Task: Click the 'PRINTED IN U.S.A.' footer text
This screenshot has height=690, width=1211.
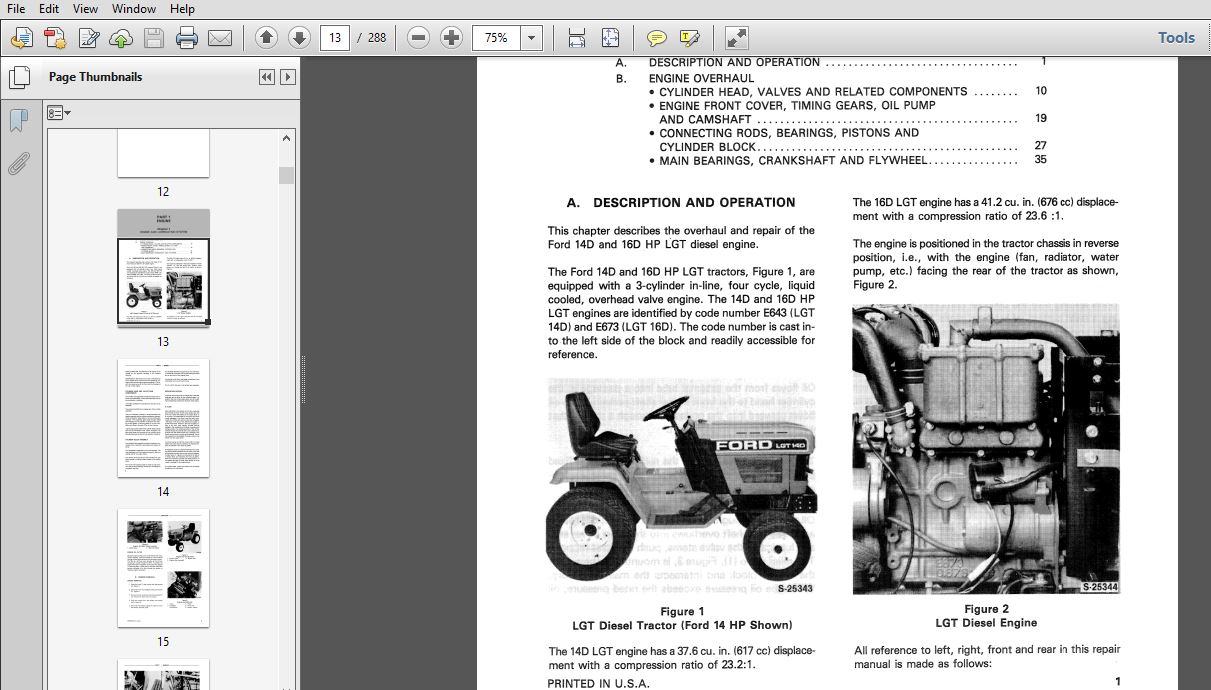Action: click(598, 683)
